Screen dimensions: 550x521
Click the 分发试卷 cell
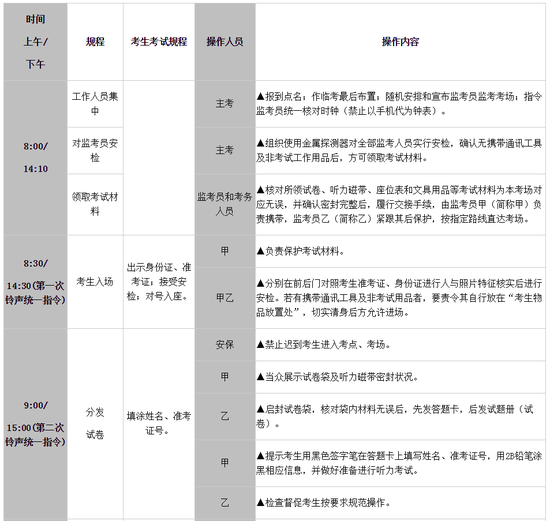(95, 424)
